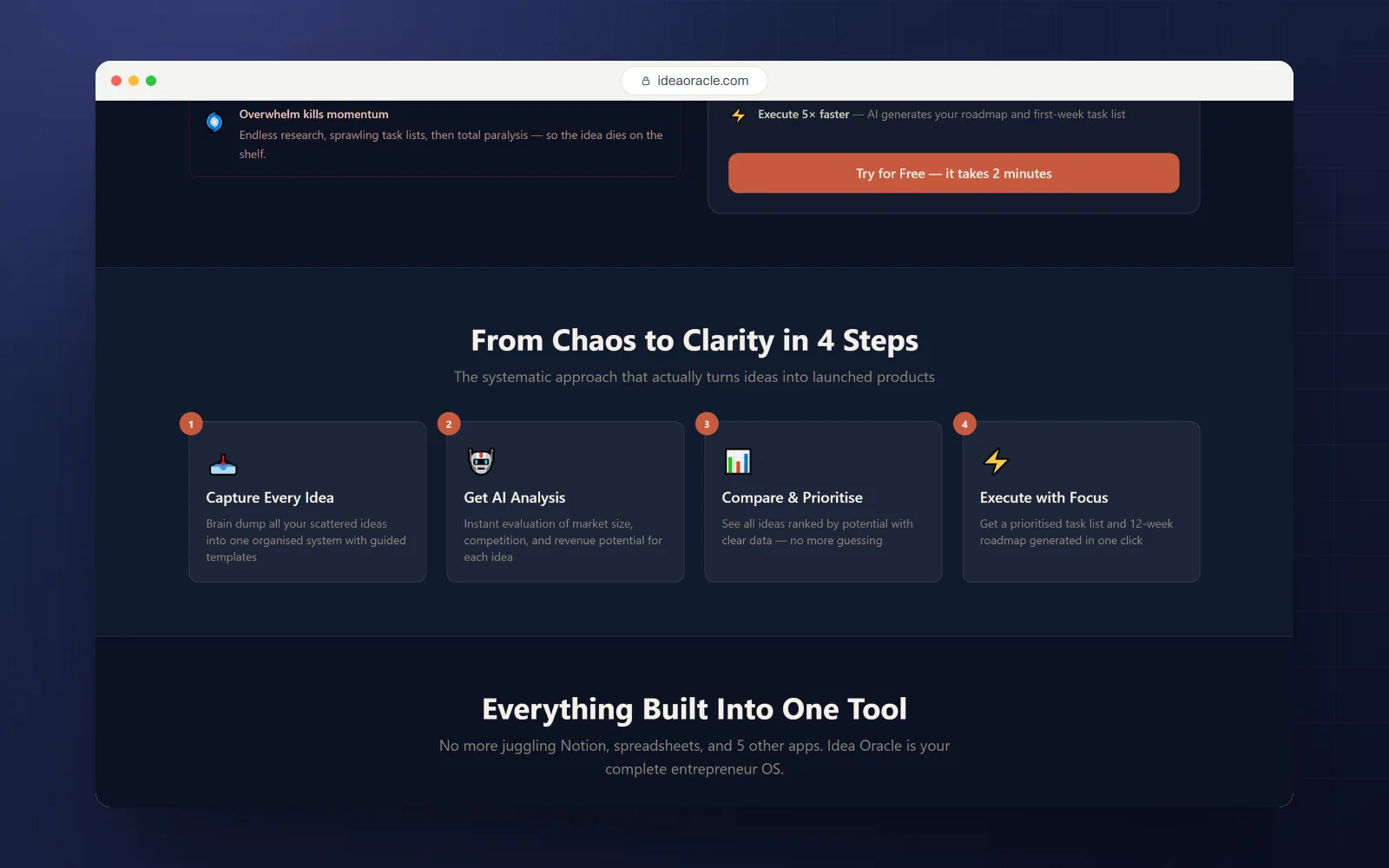Click the robot face icon for AI Analysis
The height and width of the screenshot is (868, 1389).
point(481,461)
